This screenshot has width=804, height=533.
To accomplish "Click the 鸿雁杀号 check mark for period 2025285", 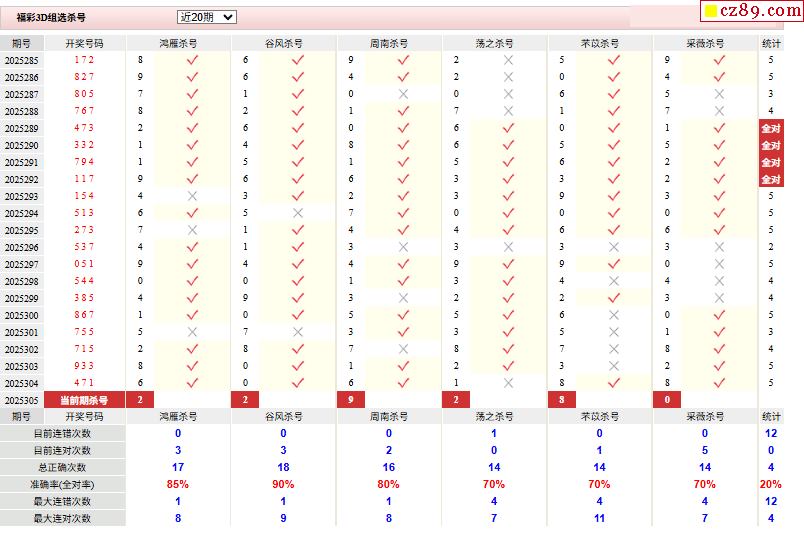I will 193,60.
